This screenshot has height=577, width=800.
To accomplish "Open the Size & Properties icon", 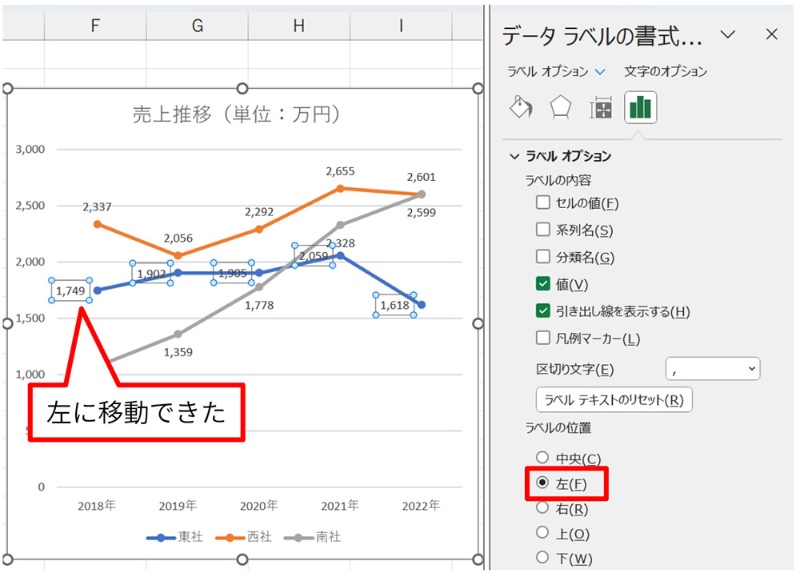I will point(600,105).
